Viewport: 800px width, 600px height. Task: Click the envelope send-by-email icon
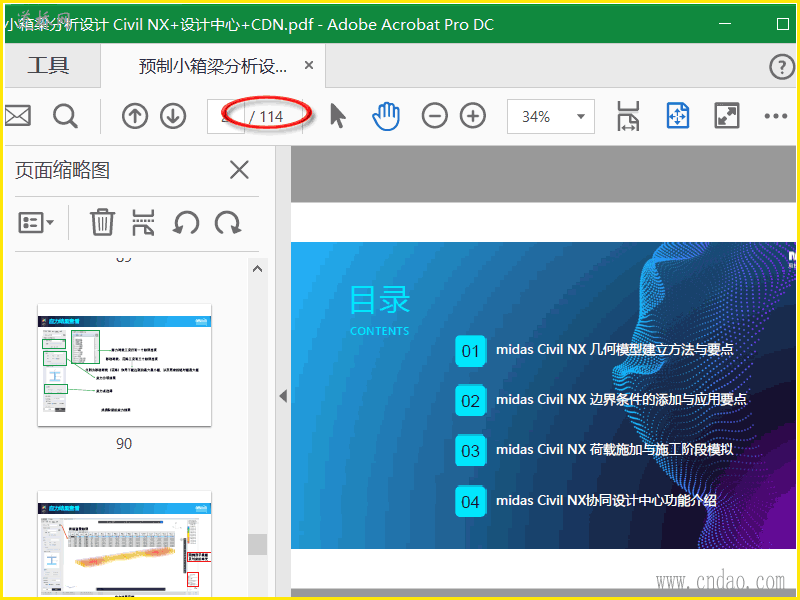click(17, 116)
